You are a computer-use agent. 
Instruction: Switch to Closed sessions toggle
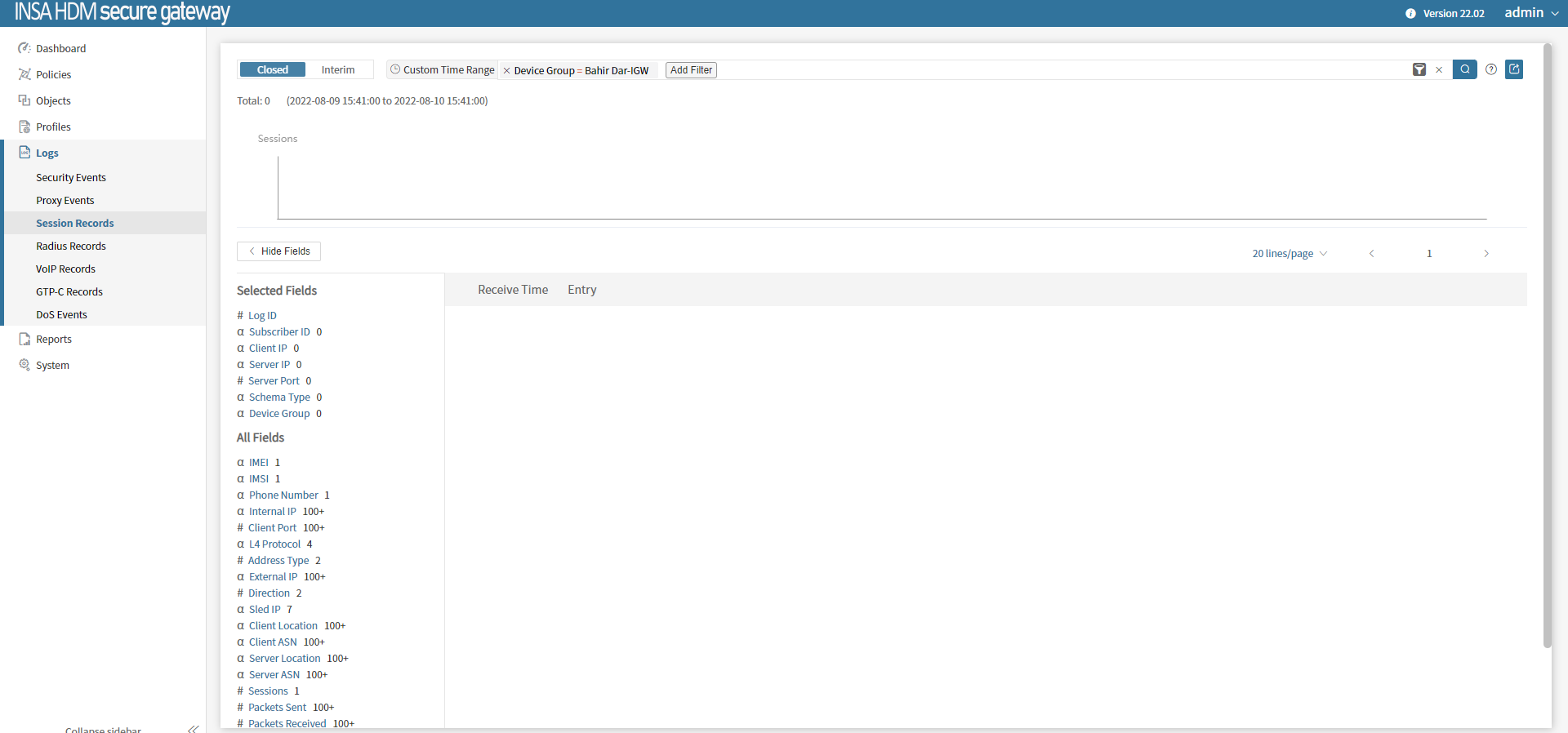click(x=272, y=70)
